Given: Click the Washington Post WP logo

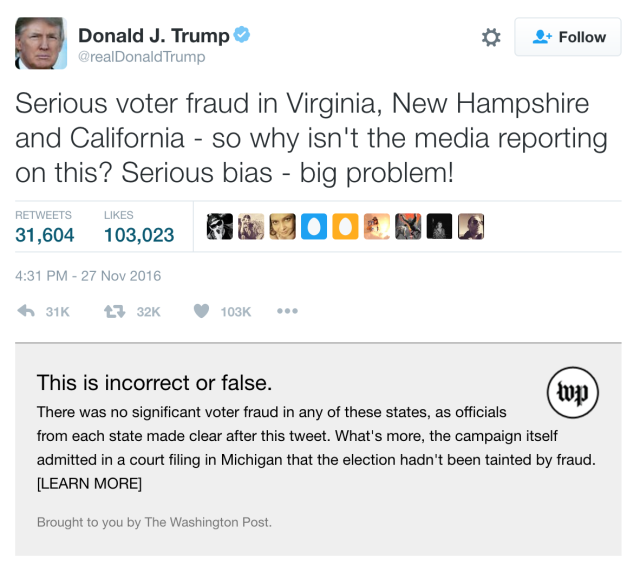Looking at the screenshot, I should pyautogui.click(x=573, y=395).
